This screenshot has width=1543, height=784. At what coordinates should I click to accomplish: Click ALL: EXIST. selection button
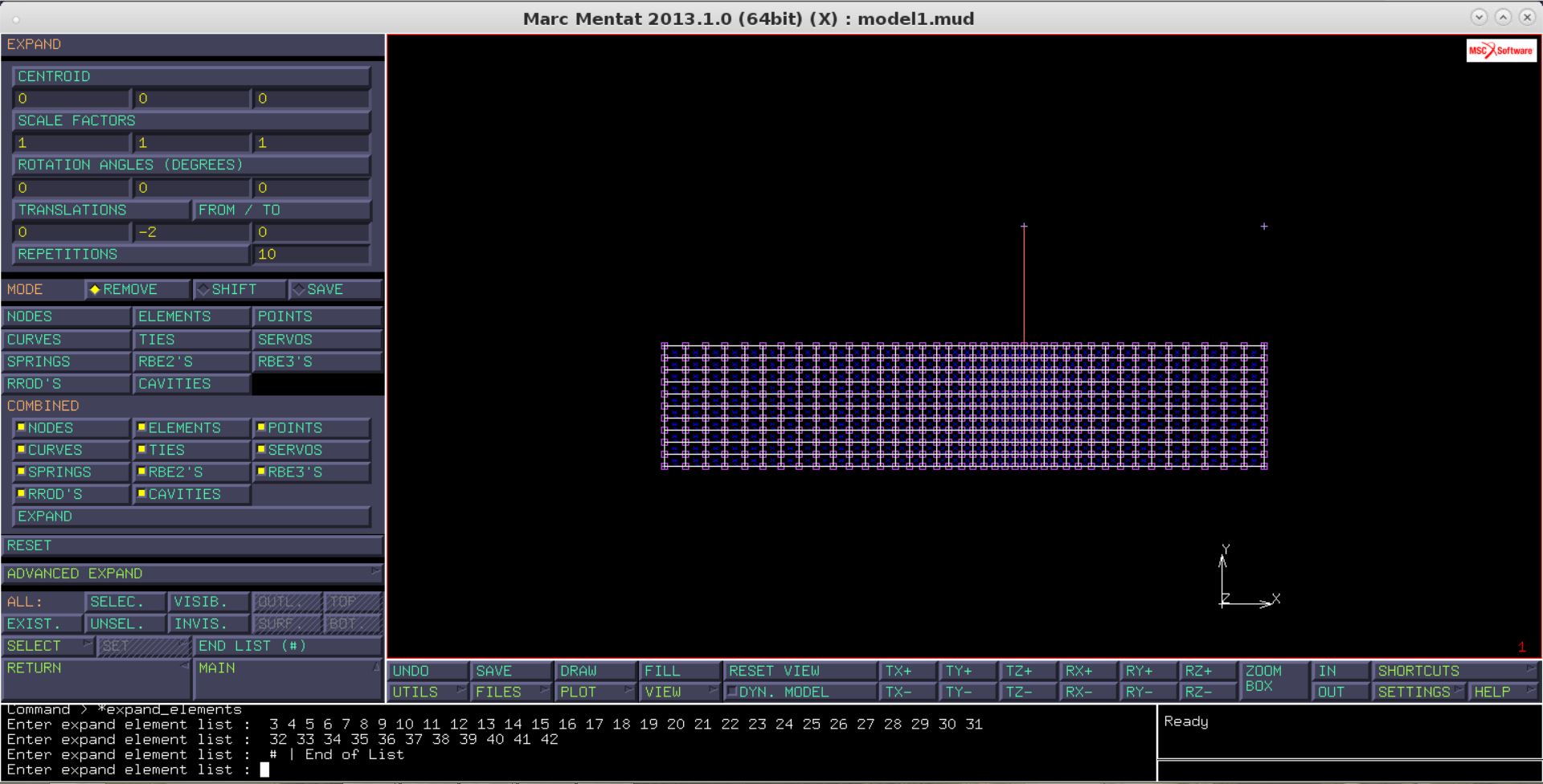click(42, 623)
